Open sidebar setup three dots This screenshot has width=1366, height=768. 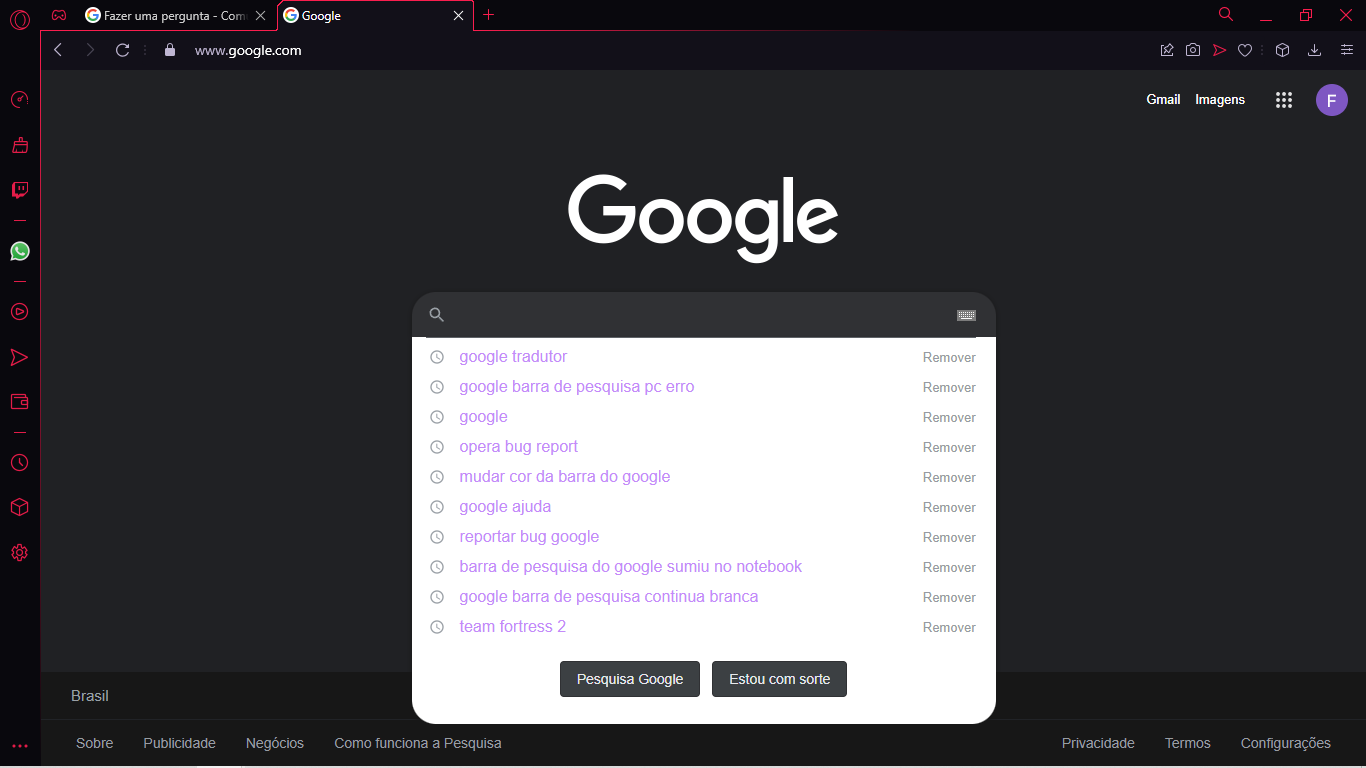click(x=19, y=746)
